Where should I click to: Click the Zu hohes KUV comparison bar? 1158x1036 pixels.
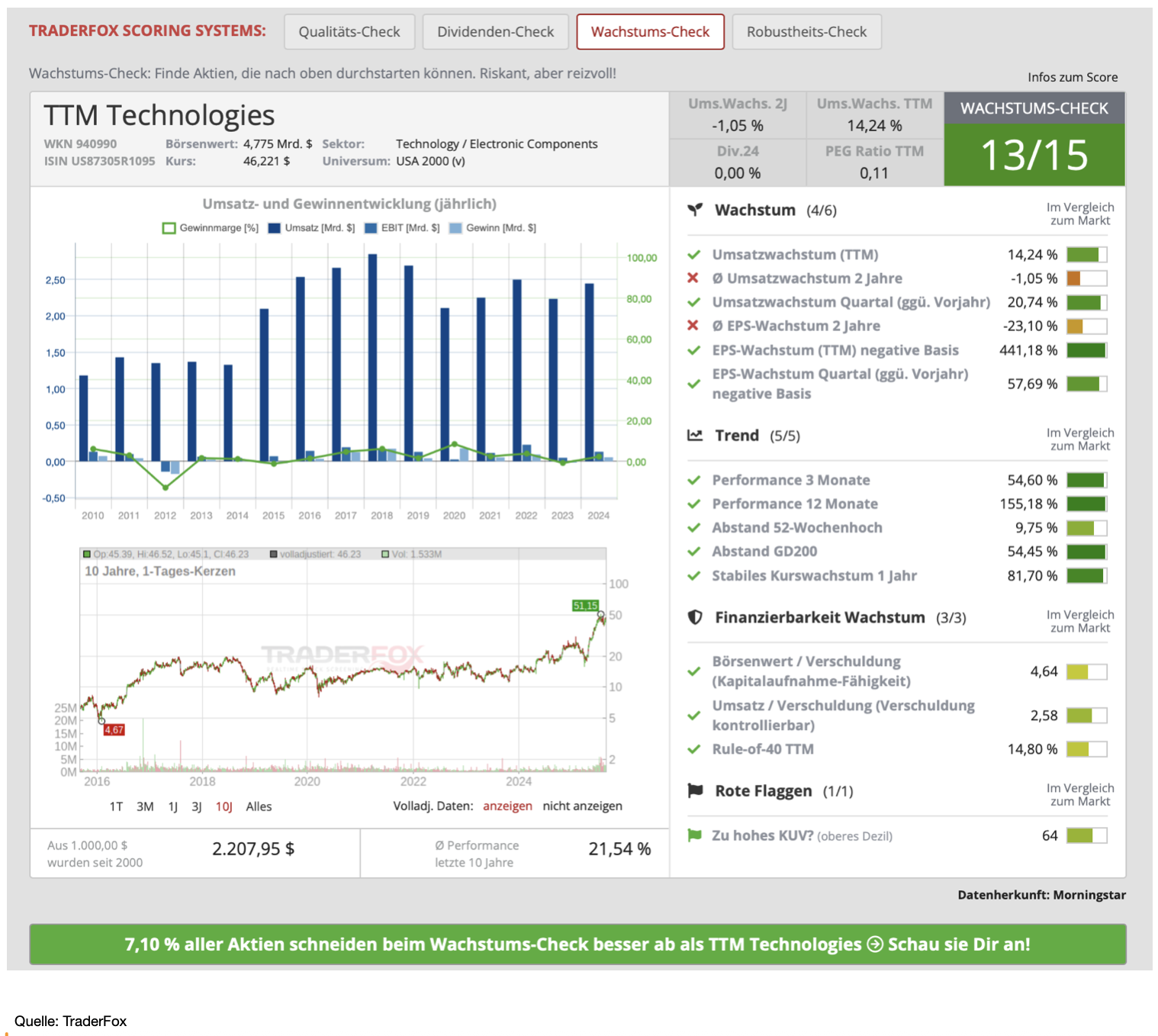click(1087, 835)
